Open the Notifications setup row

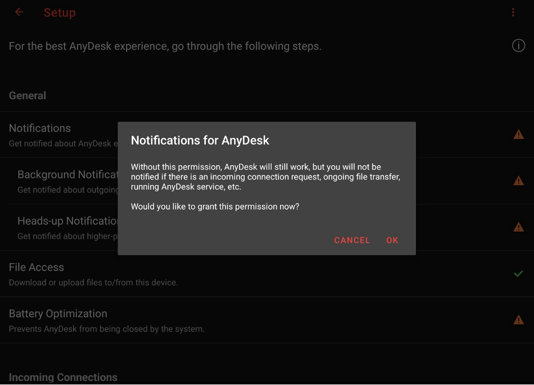pyautogui.click(x=267, y=135)
